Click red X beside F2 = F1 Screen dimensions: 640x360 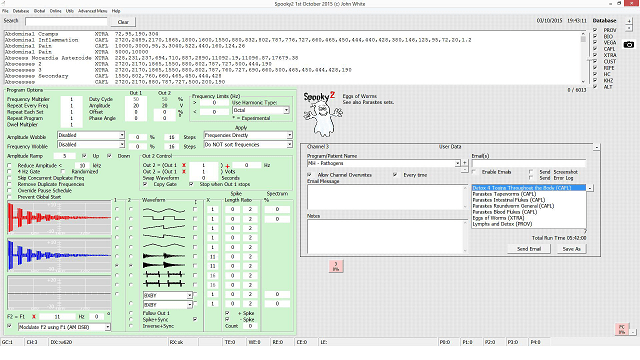(x=34, y=317)
